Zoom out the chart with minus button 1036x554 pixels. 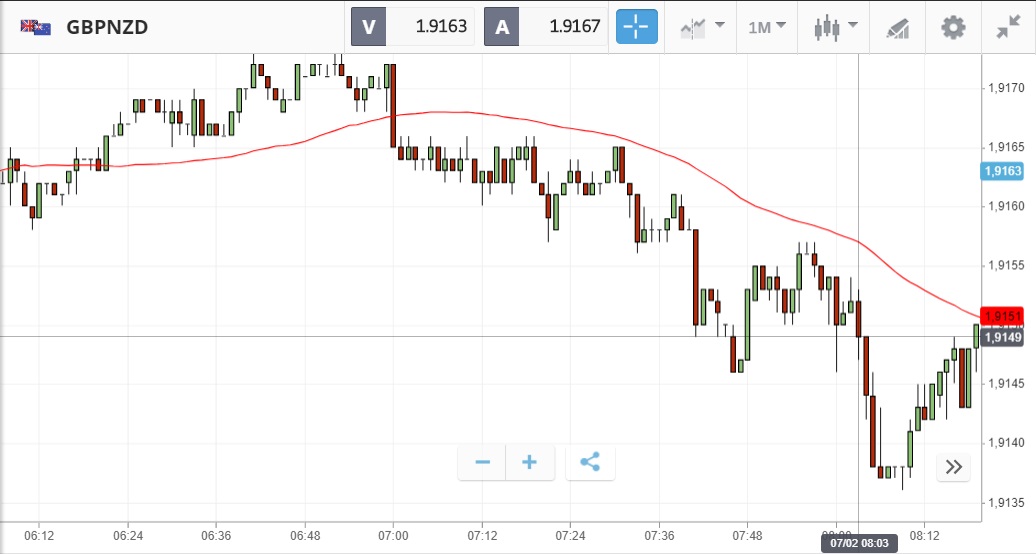pyautogui.click(x=482, y=463)
